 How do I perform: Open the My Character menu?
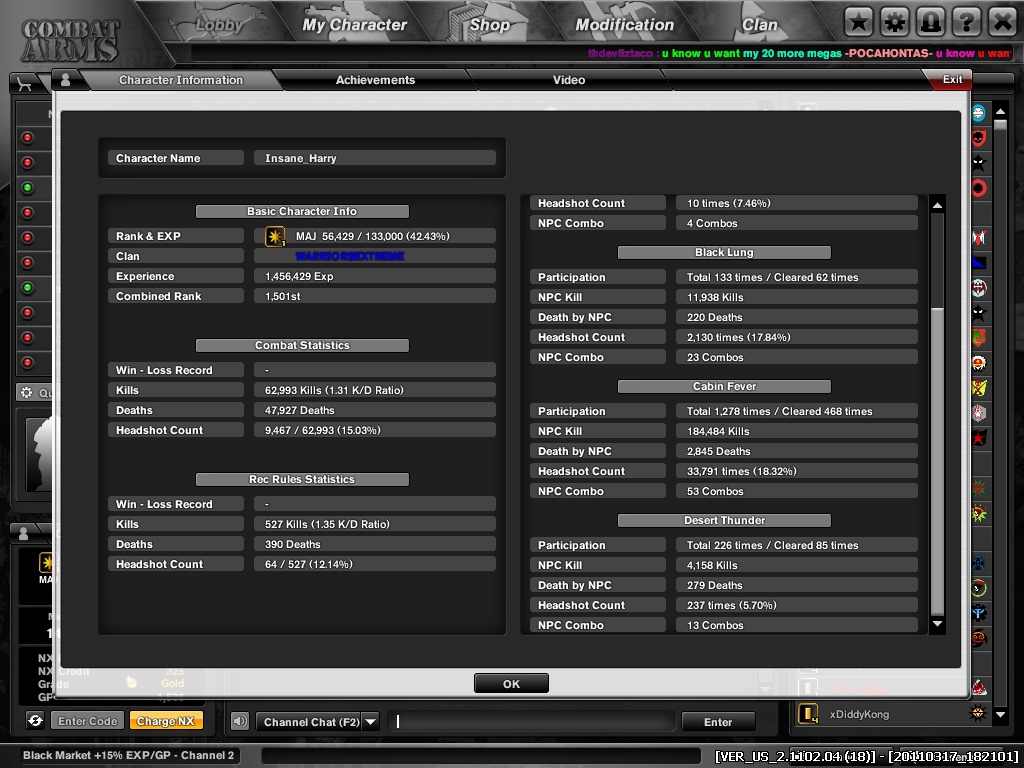(355, 25)
